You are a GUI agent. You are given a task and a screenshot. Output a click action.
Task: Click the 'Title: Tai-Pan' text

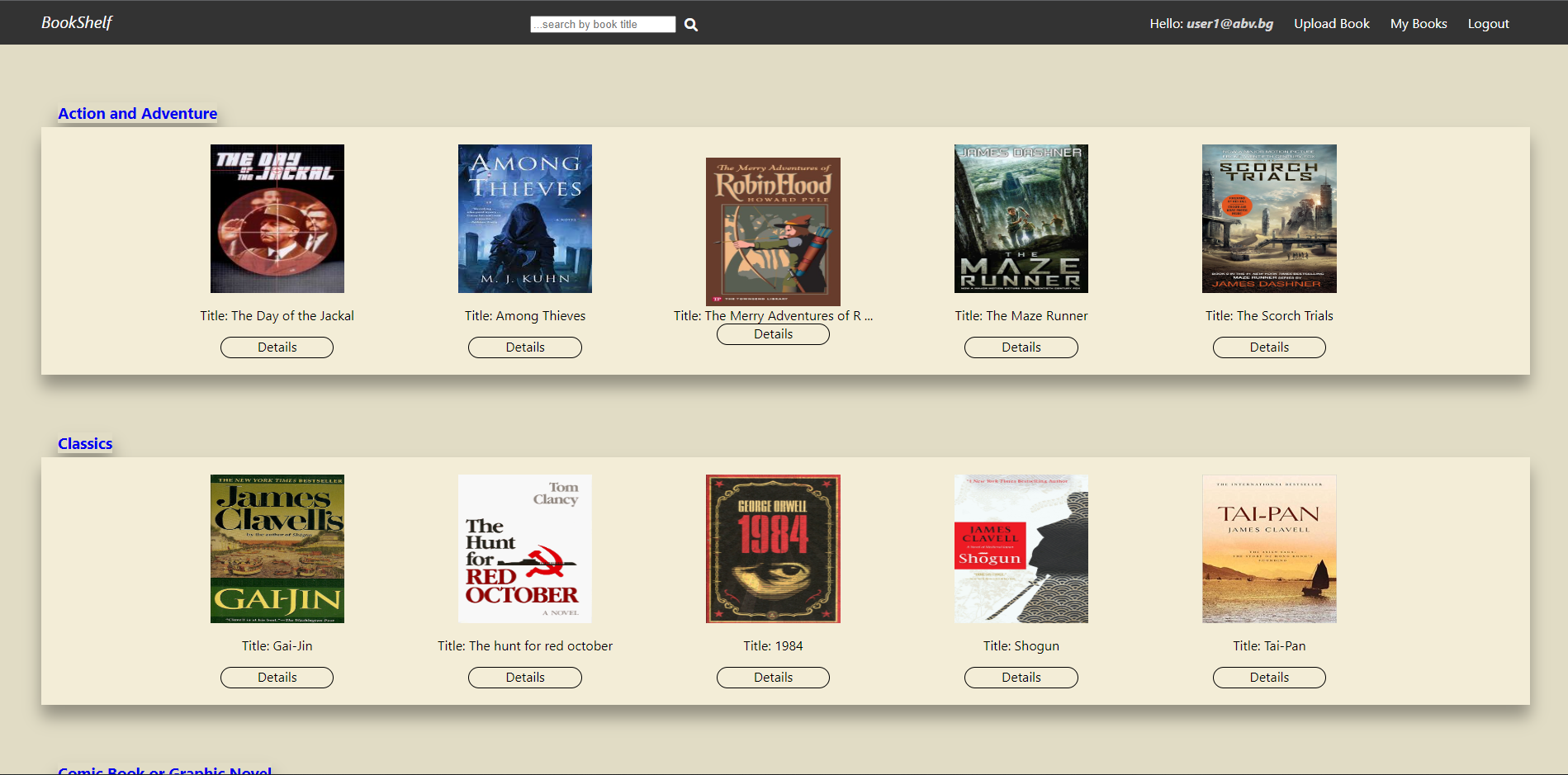(x=1269, y=646)
